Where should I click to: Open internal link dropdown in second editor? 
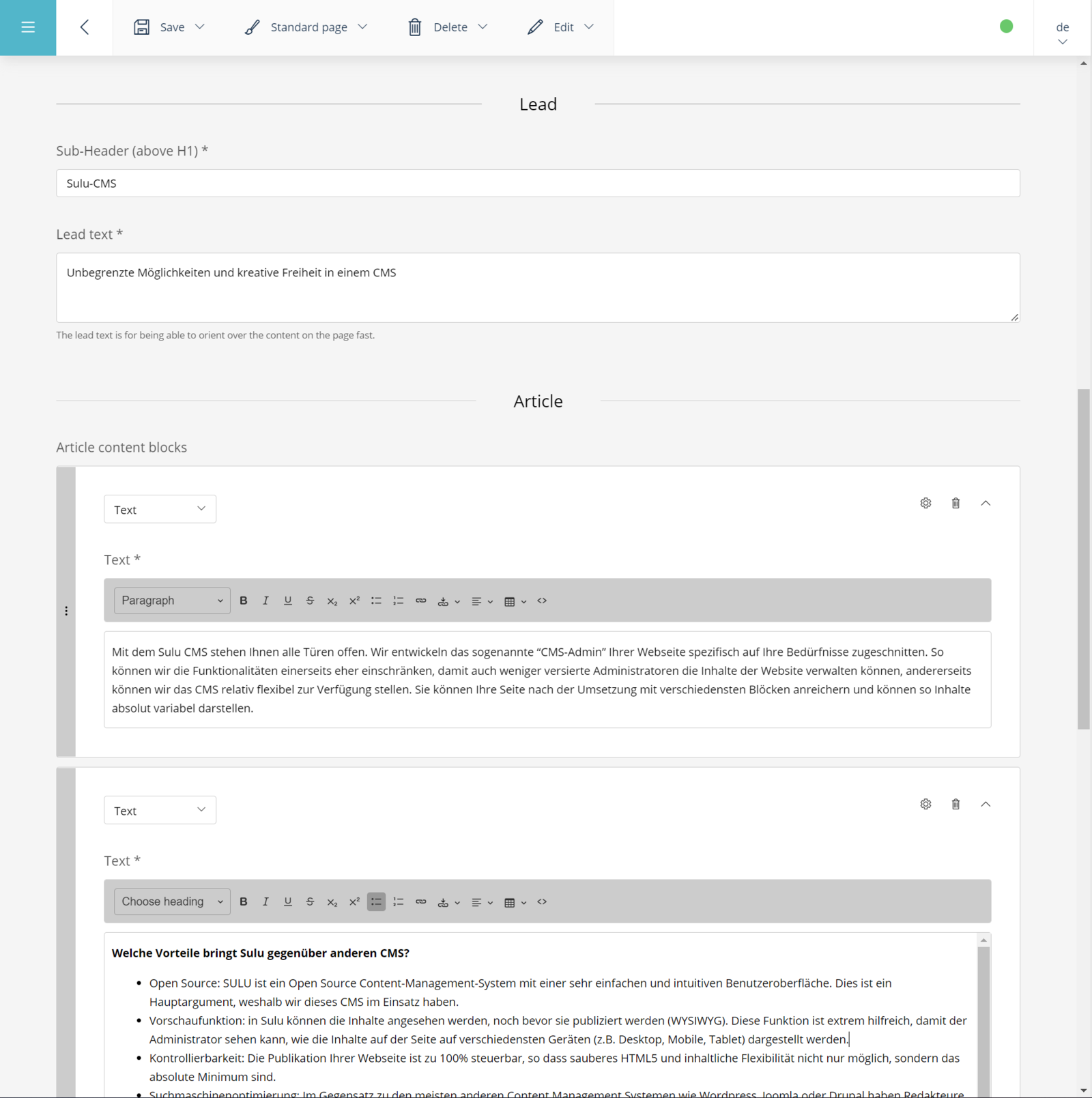pos(448,902)
